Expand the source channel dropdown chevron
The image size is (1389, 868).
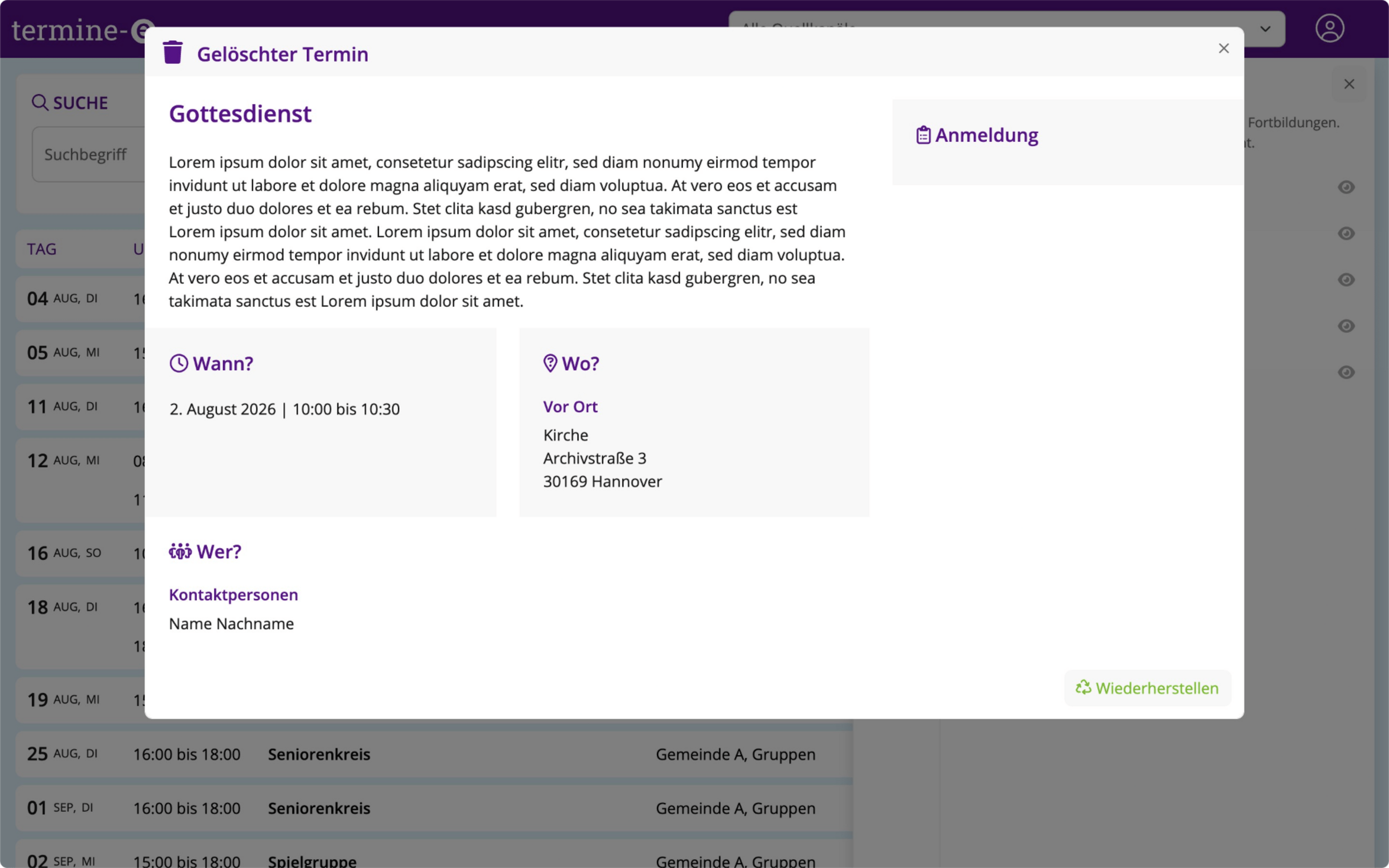pyautogui.click(x=1265, y=29)
